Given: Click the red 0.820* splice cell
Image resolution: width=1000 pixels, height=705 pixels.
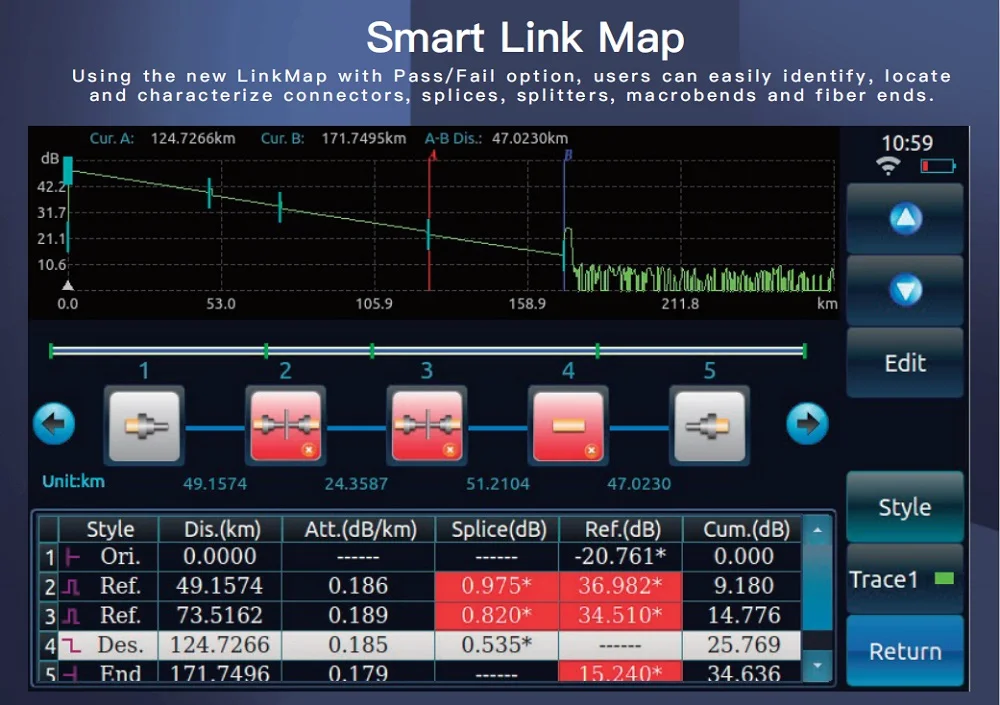Looking at the screenshot, I should (496, 616).
